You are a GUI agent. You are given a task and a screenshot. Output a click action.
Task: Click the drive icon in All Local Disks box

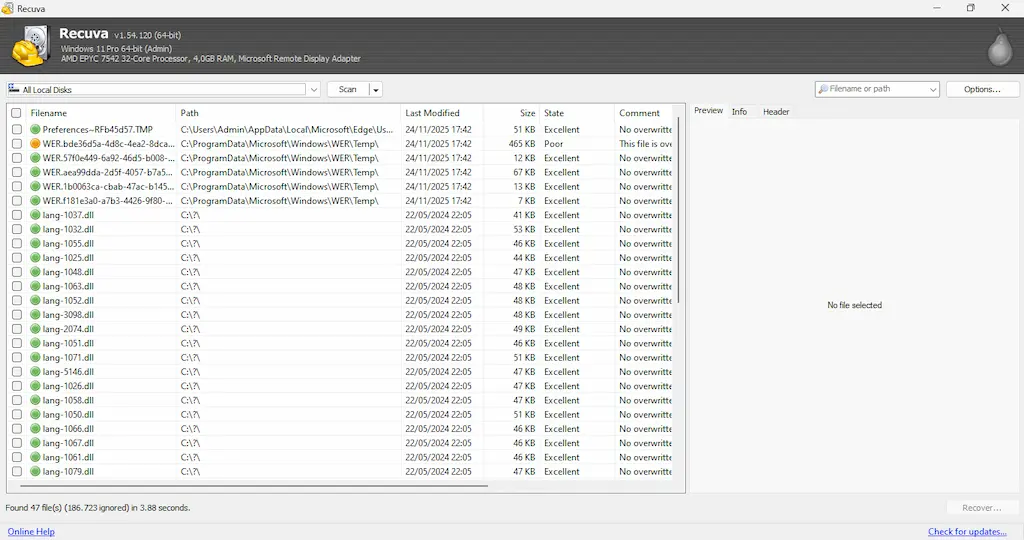(x=14, y=89)
